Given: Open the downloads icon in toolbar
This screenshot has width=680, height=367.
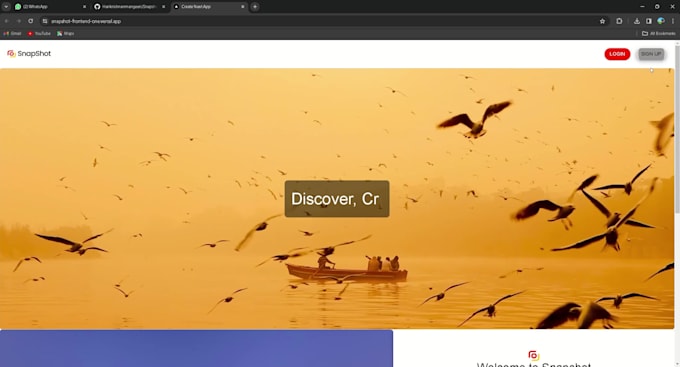Looking at the screenshot, I should pos(637,21).
